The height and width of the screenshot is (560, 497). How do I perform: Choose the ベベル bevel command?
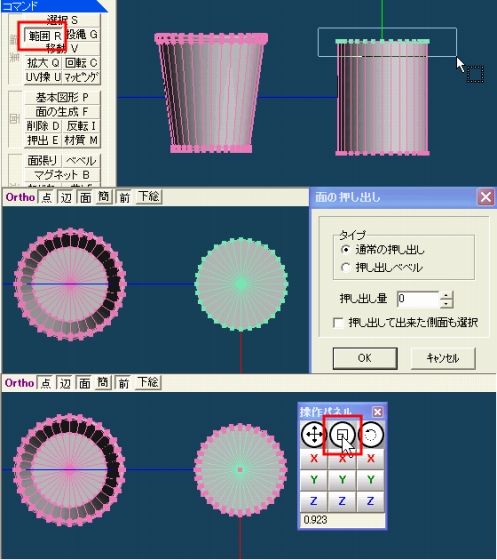tap(81, 161)
